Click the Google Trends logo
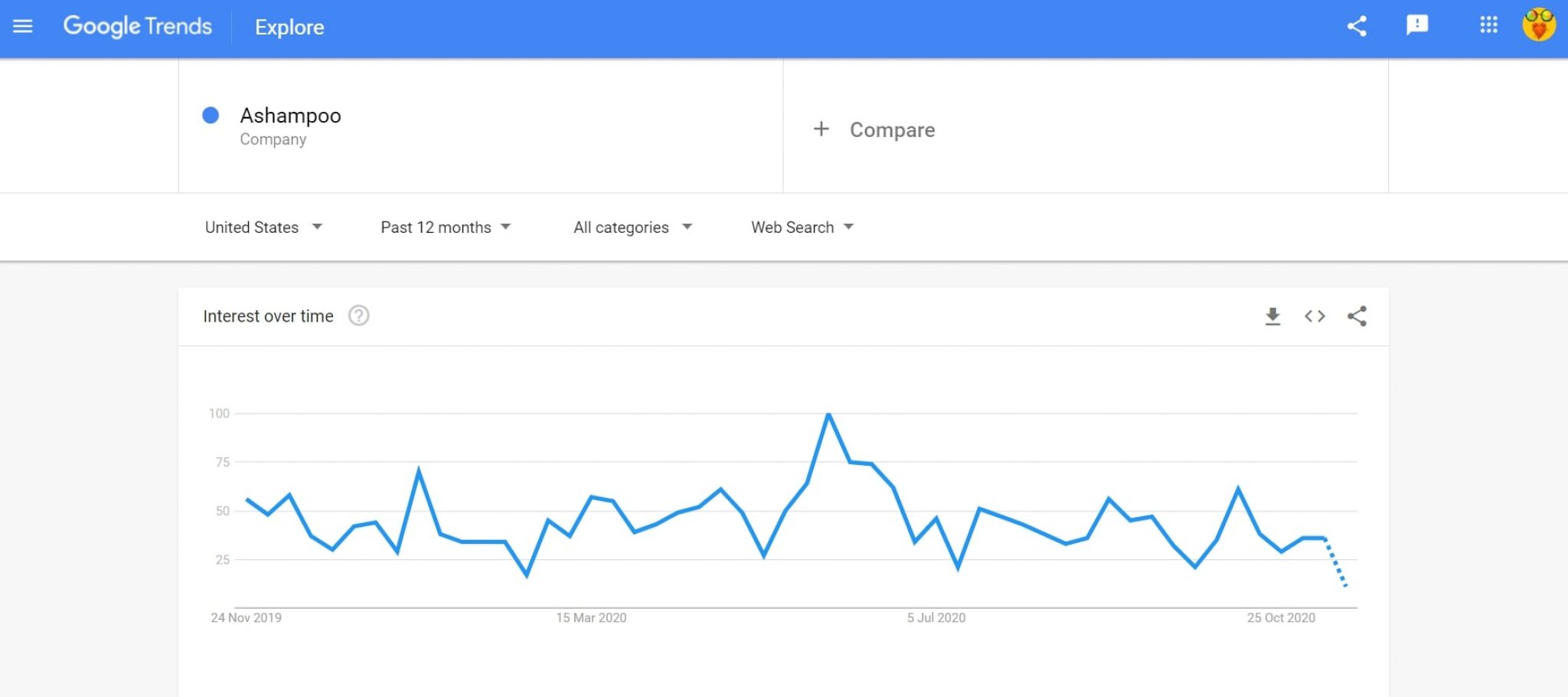The width and height of the screenshot is (1568, 697). click(138, 27)
